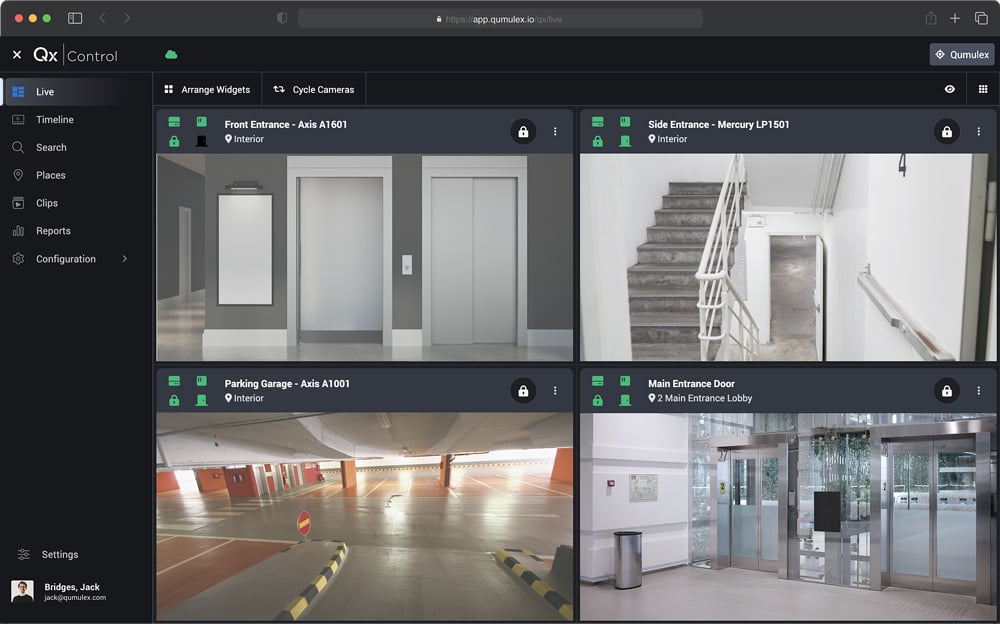Expand the Configuration menu chevron

click(124, 258)
